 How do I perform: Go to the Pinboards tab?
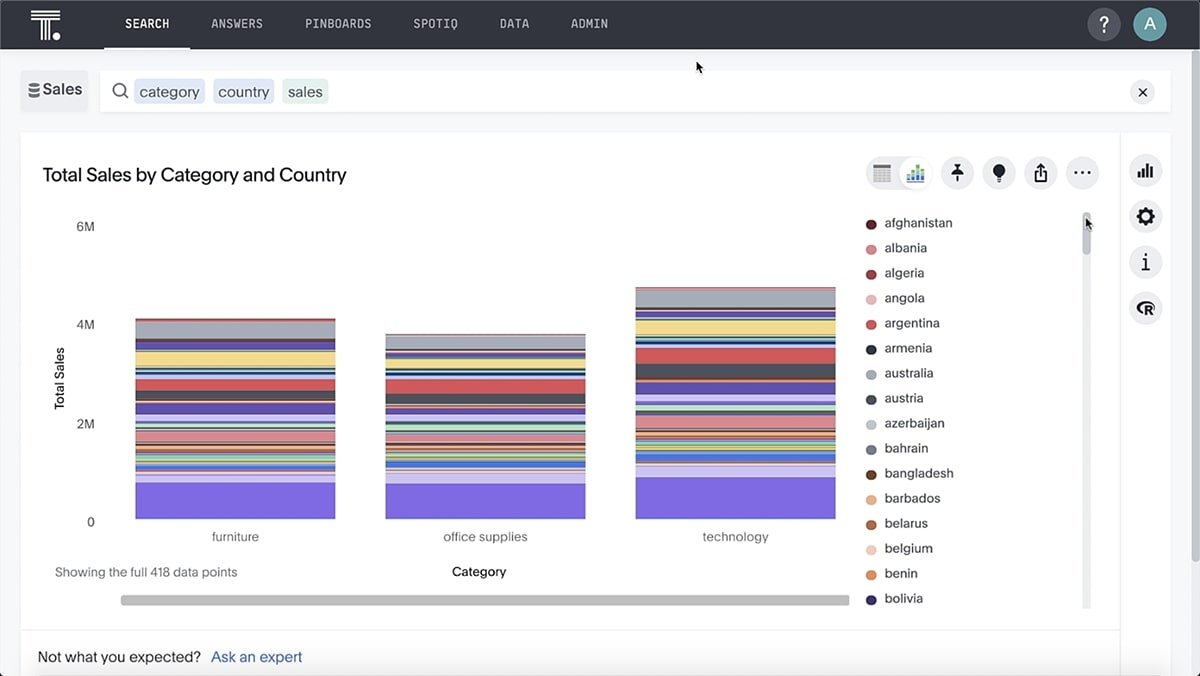[x=338, y=24]
